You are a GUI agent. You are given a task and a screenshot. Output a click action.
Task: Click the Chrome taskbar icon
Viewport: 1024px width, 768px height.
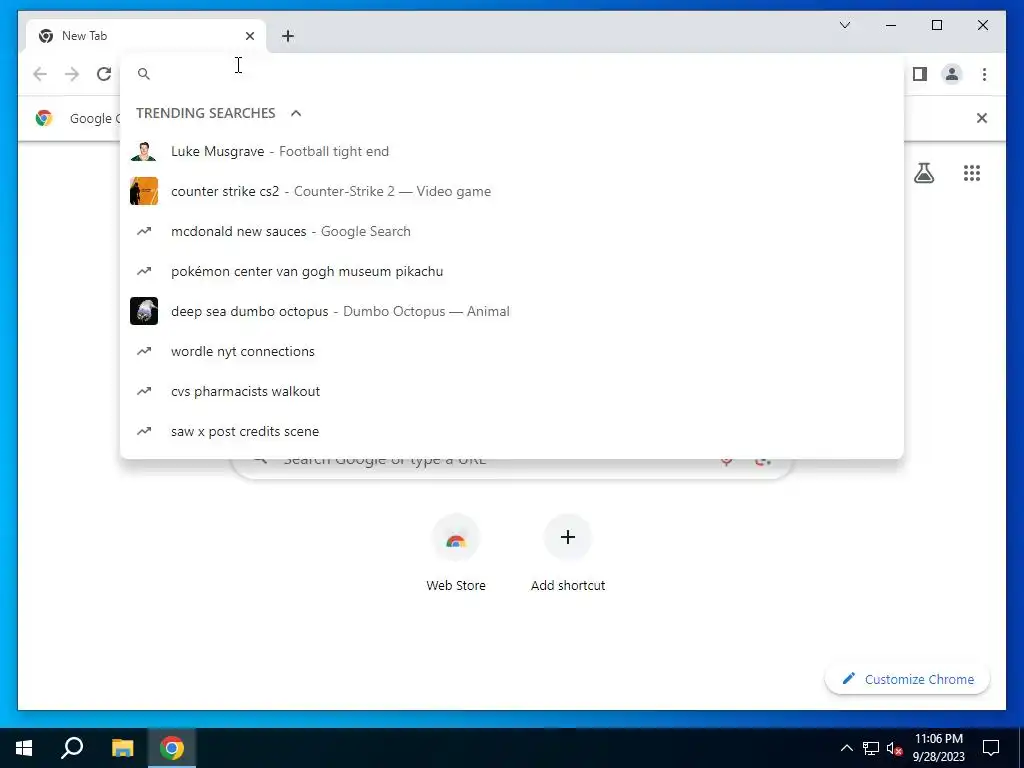pyautogui.click(x=172, y=748)
